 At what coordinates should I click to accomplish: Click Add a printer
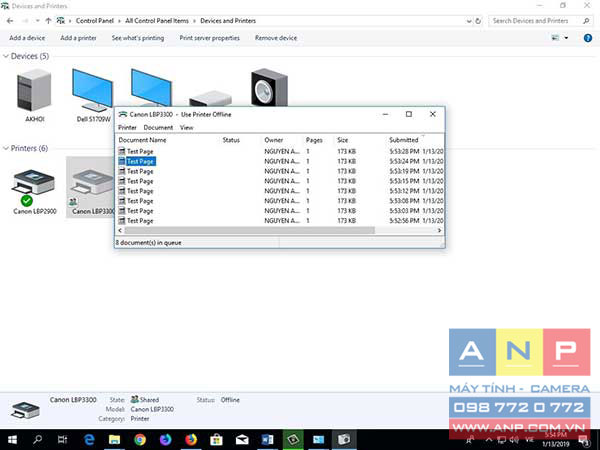[78, 38]
